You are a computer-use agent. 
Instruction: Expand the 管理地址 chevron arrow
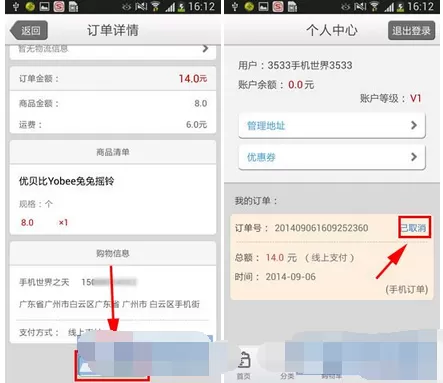414,125
